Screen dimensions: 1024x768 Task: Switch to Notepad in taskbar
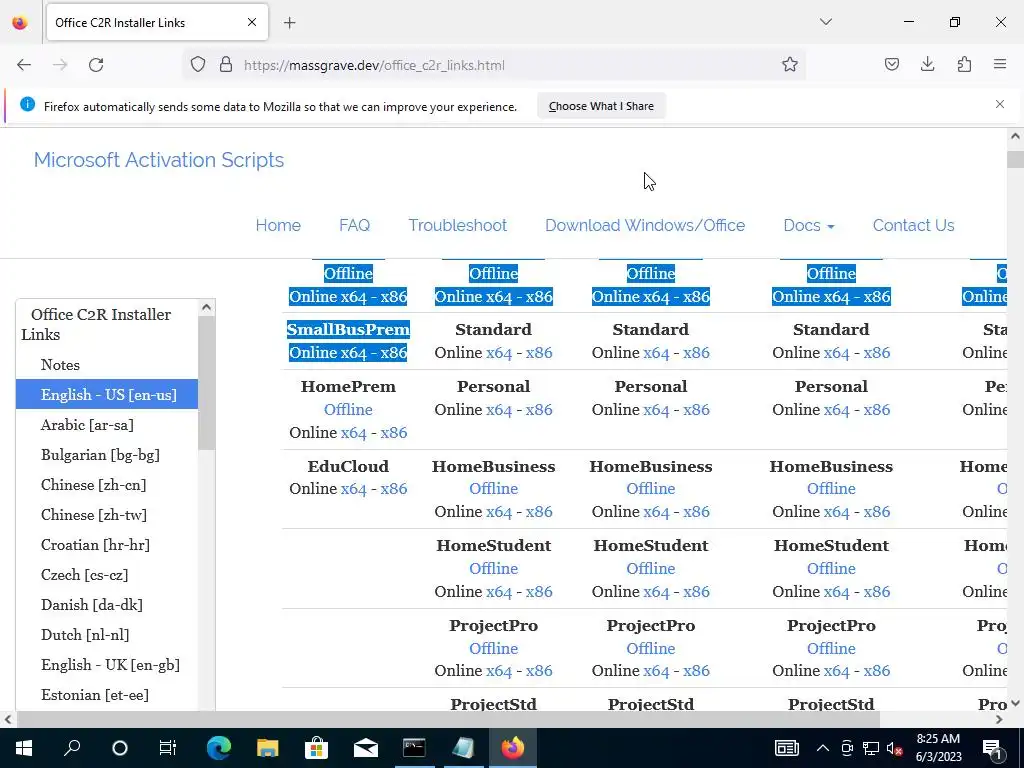[x=463, y=748]
